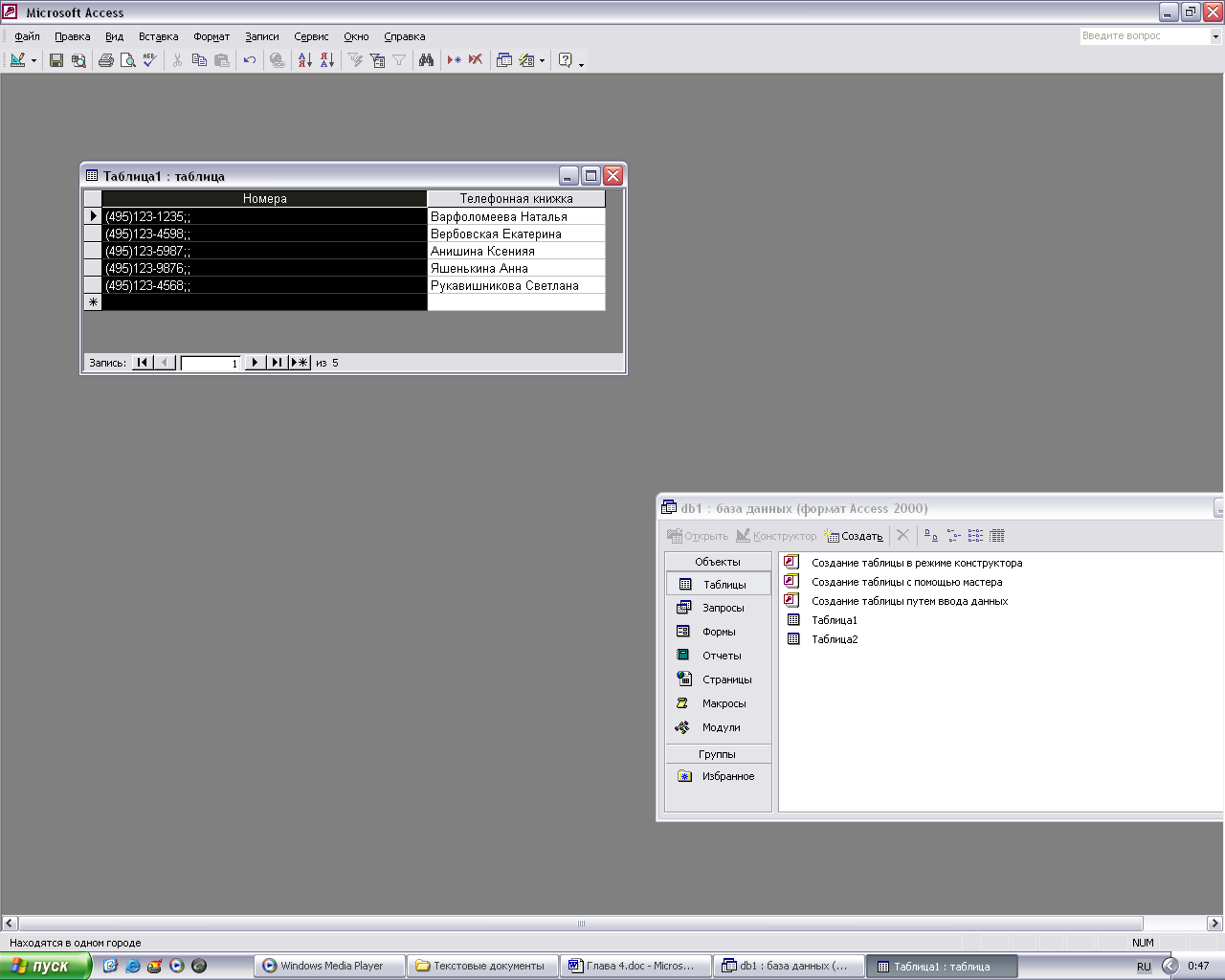The image size is (1225, 980).
Task: Open the Записи menu
Action: coord(262,36)
